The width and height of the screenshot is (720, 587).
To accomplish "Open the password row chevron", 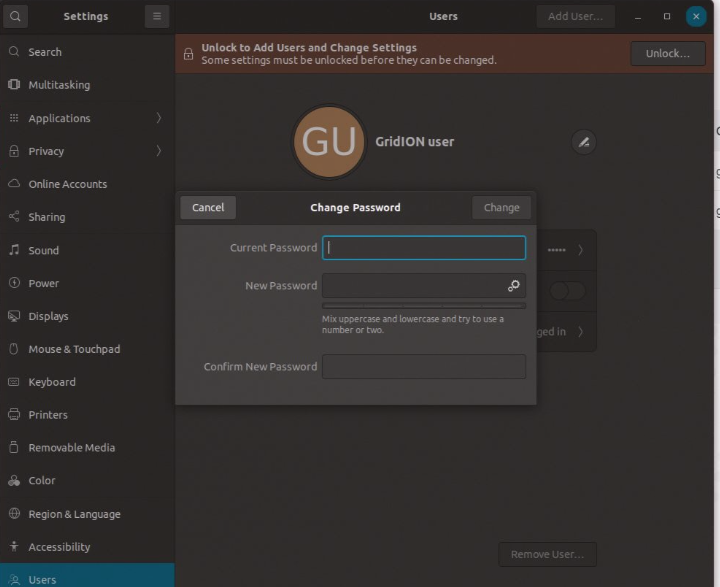I will [580, 250].
